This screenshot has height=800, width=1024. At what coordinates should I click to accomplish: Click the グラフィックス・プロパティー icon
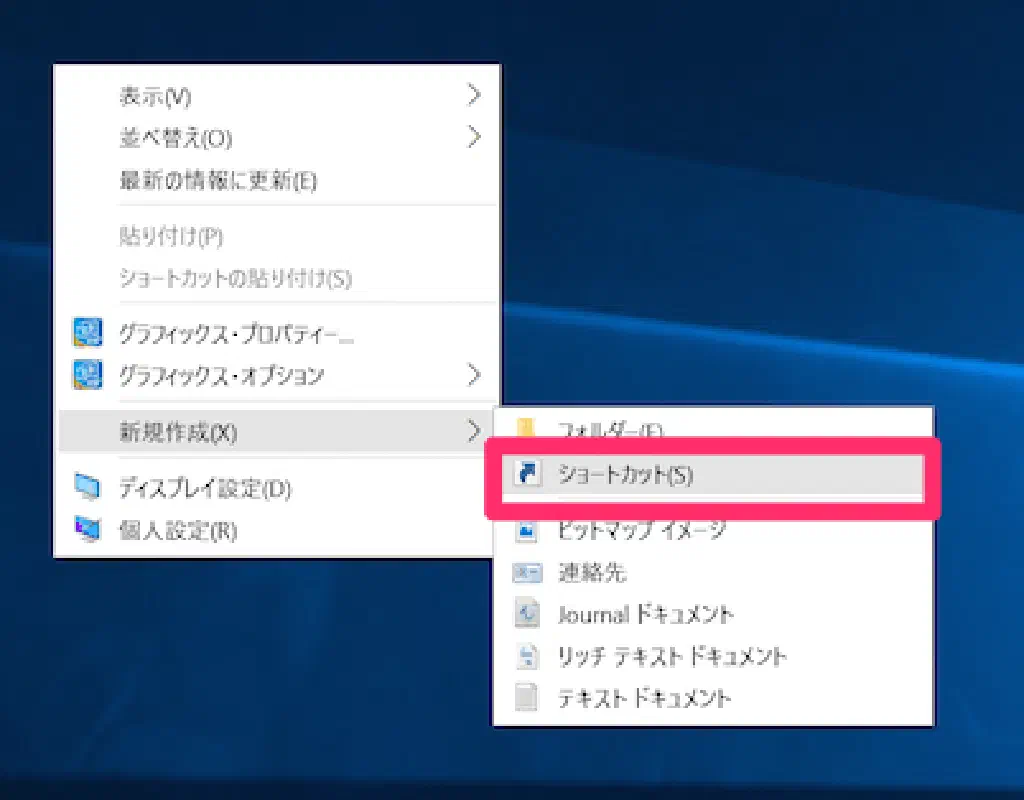pos(88,333)
